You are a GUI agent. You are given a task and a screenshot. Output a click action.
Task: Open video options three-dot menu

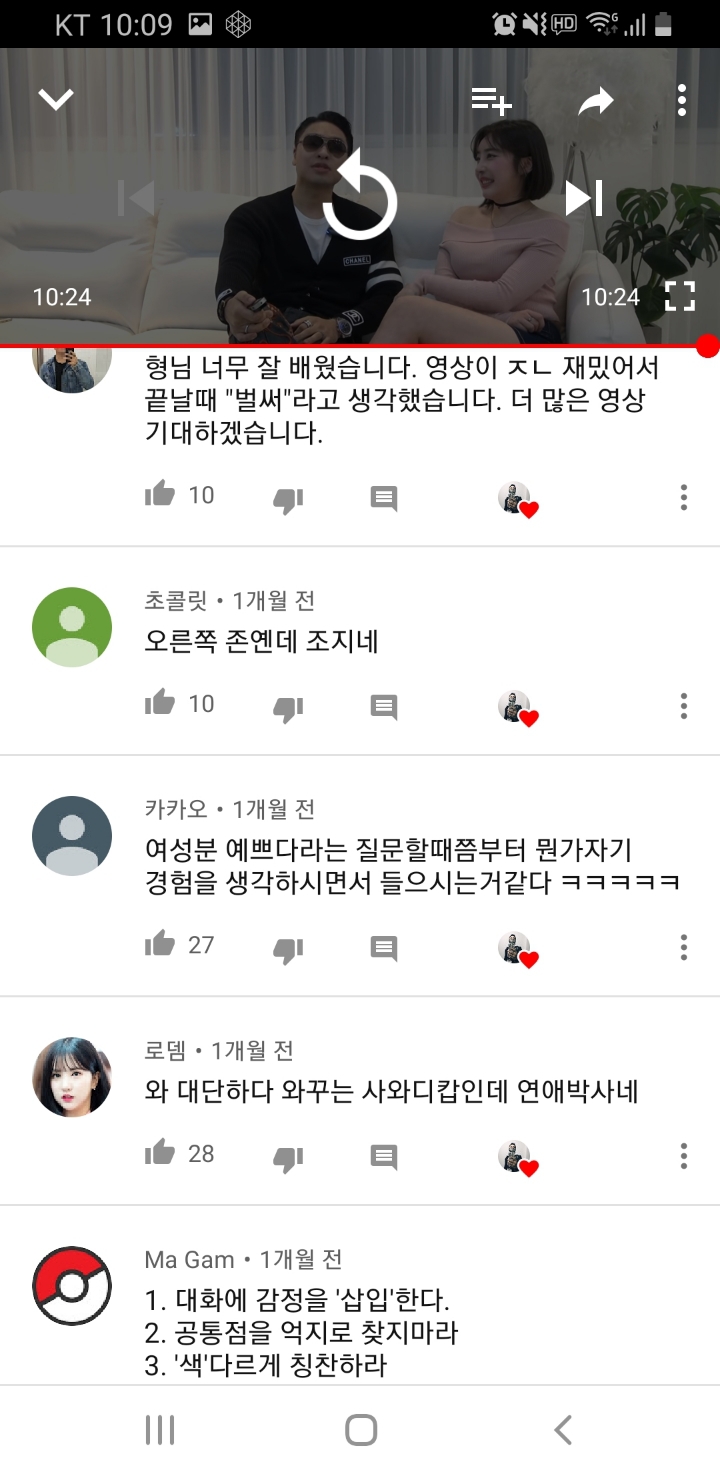click(x=682, y=100)
